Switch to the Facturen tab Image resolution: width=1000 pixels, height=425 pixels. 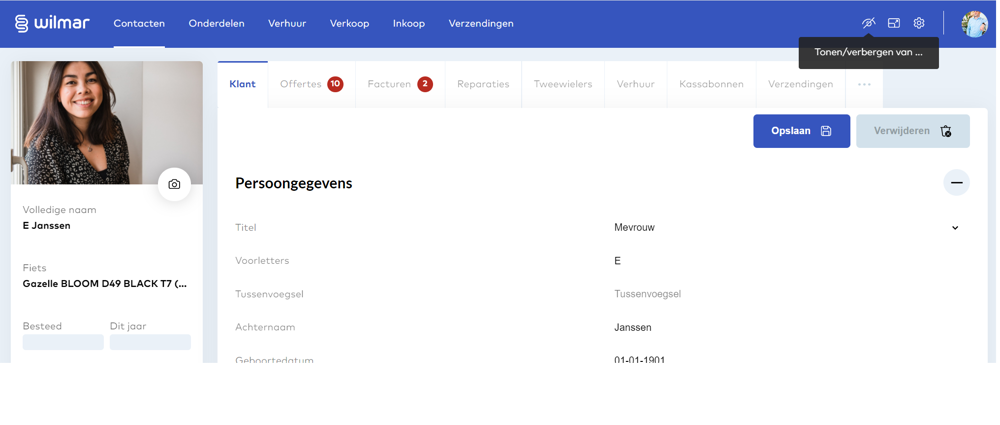(400, 84)
